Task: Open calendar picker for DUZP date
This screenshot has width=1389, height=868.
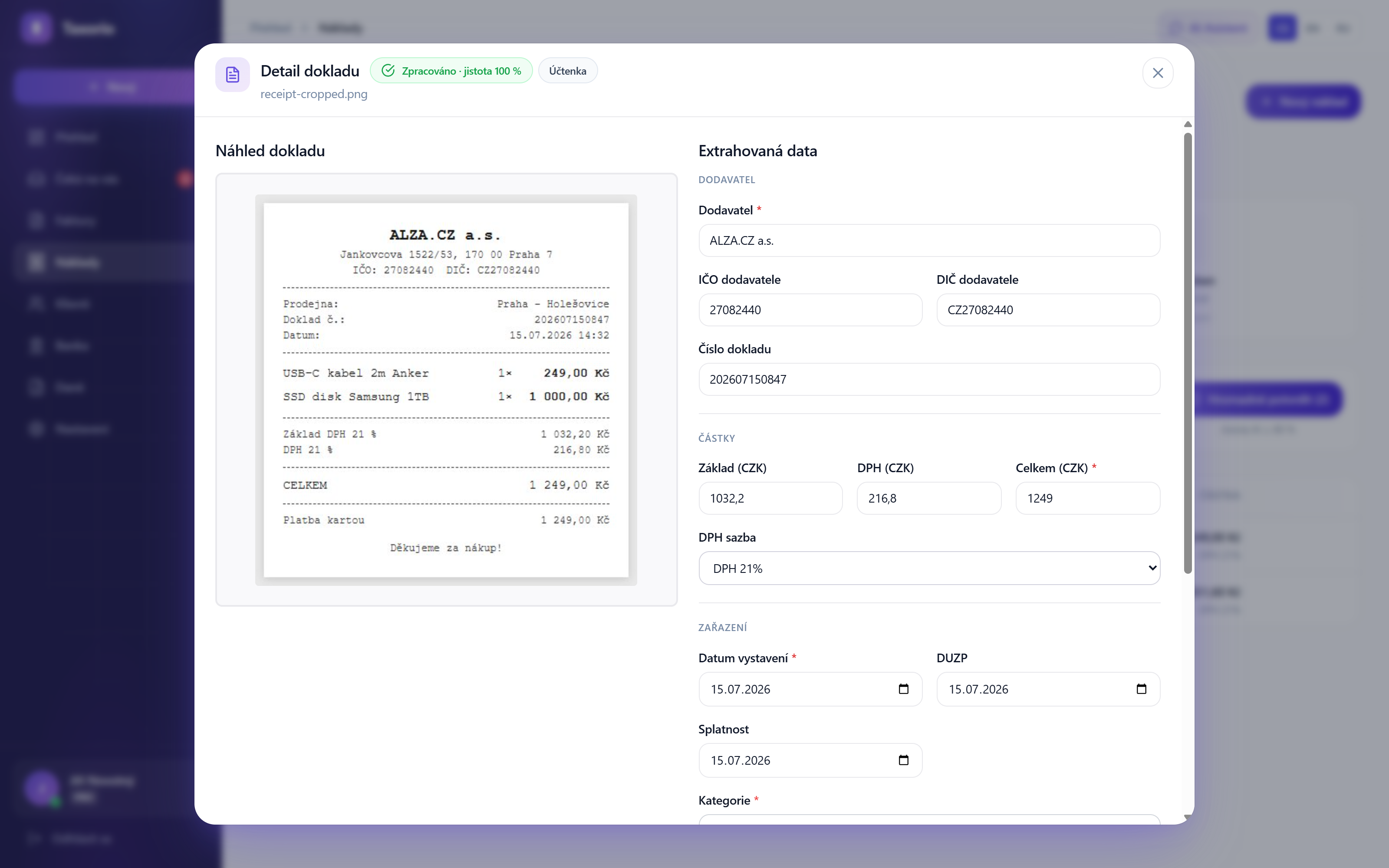Action: point(1141,689)
